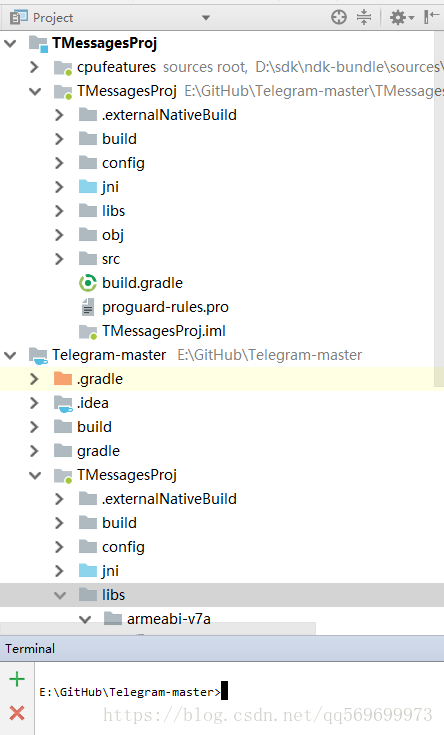Expand the cpufeatures module node
Image resolution: width=444 pixels, height=735 pixels.
34,67
